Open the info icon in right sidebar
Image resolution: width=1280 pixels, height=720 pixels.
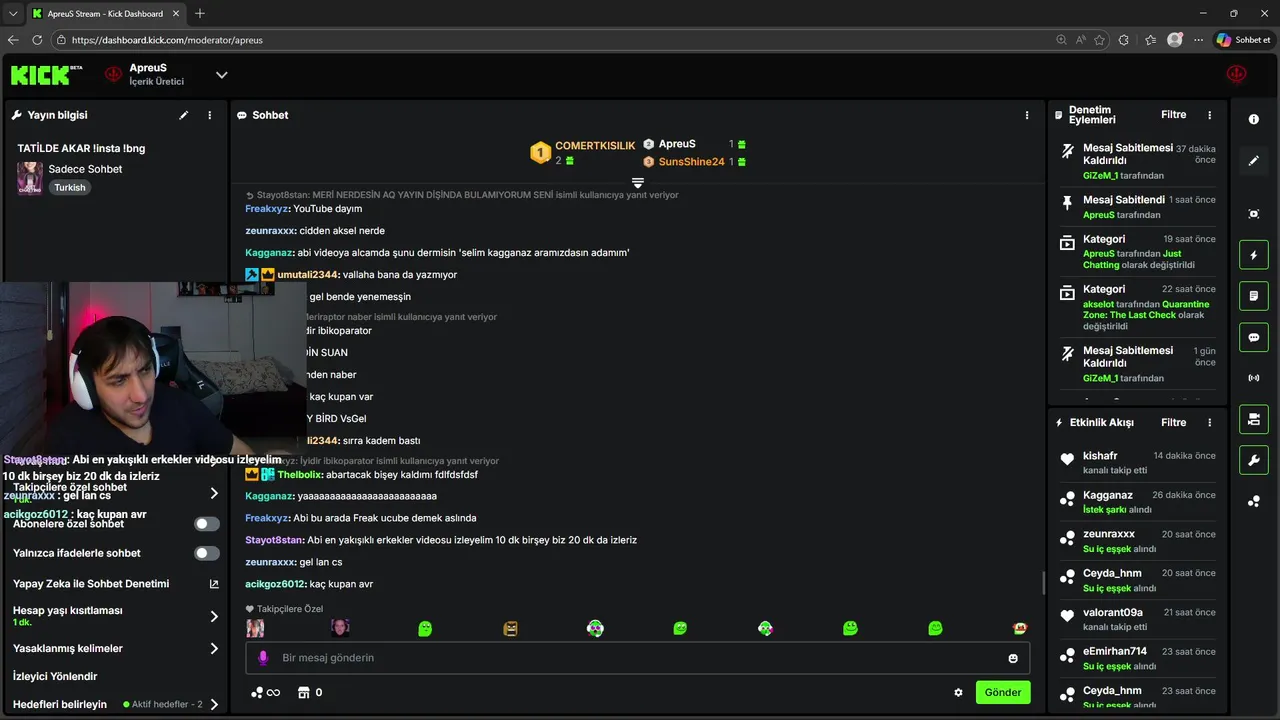tap(1254, 119)
